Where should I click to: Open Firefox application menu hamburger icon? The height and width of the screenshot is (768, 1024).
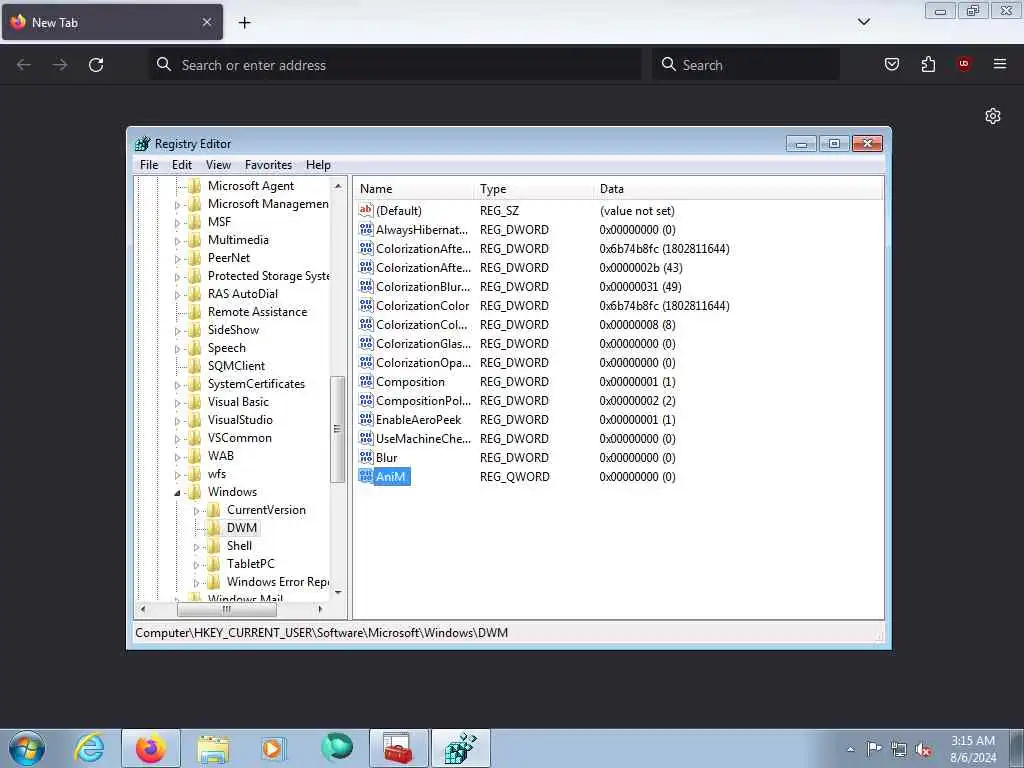[x=999, y=64]
